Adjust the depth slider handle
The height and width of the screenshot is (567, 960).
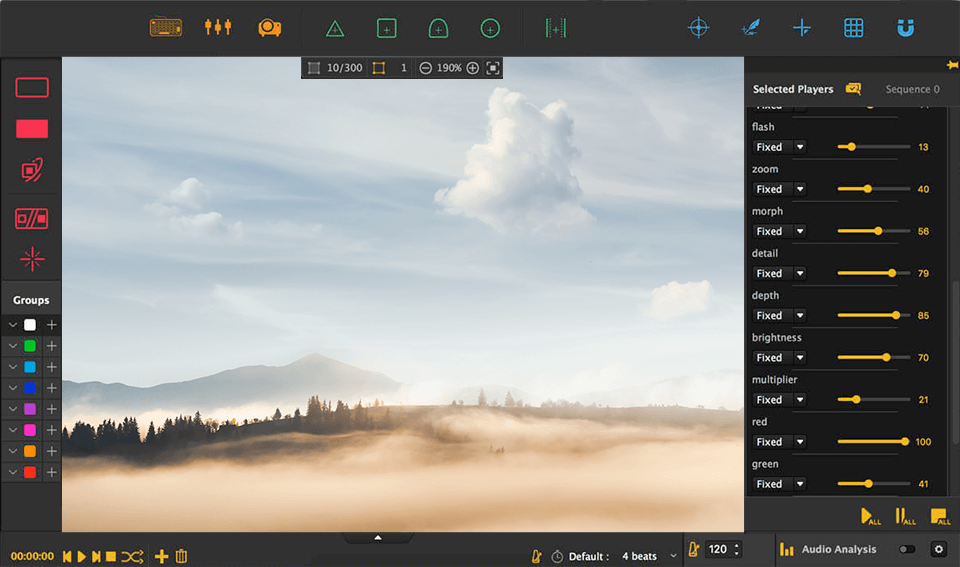(x=896, y=315)
